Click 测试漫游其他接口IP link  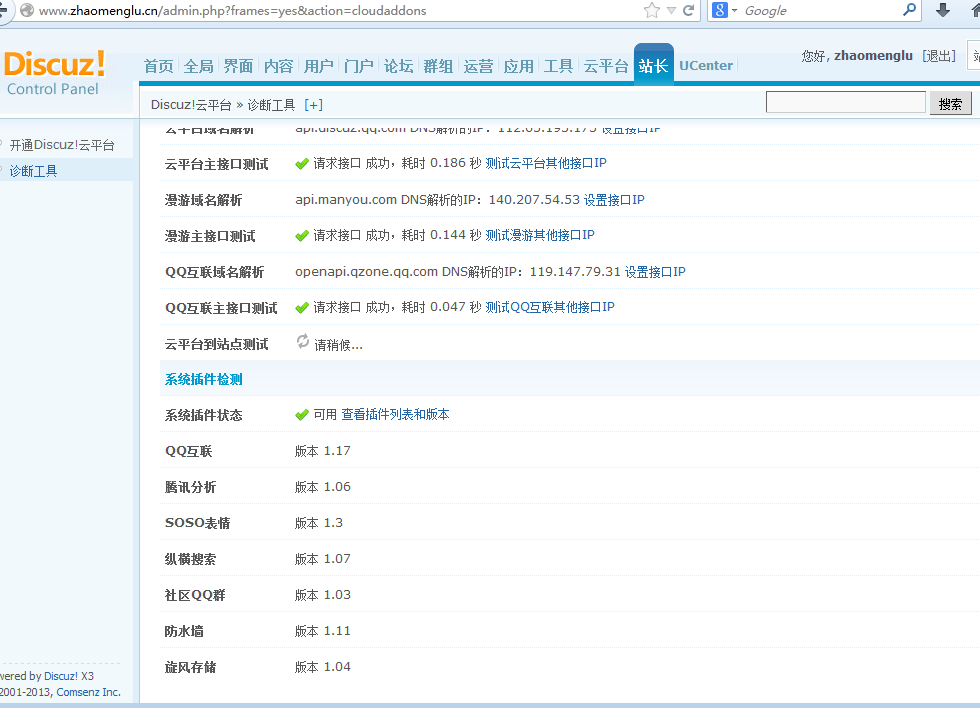tap(540, 235)
